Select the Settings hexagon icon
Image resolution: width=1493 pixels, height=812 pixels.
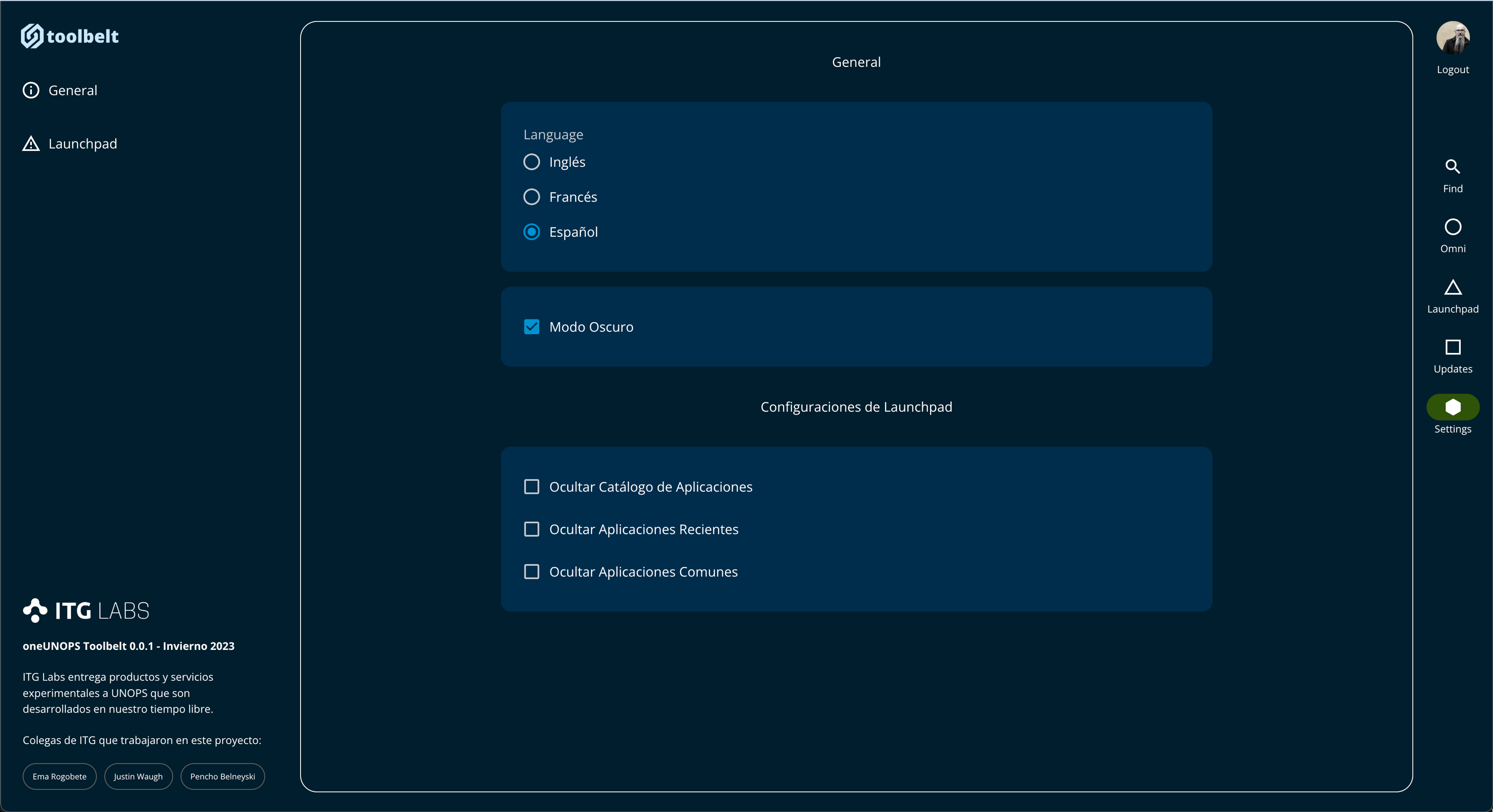[x=1452, y=407]
